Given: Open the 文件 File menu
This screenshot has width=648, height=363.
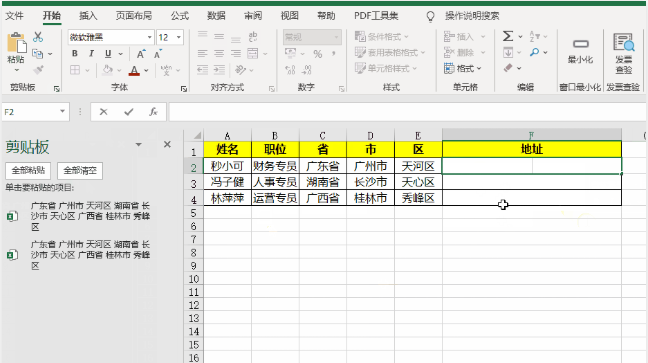Looking at the screenshot, I should tap(14, 16).
